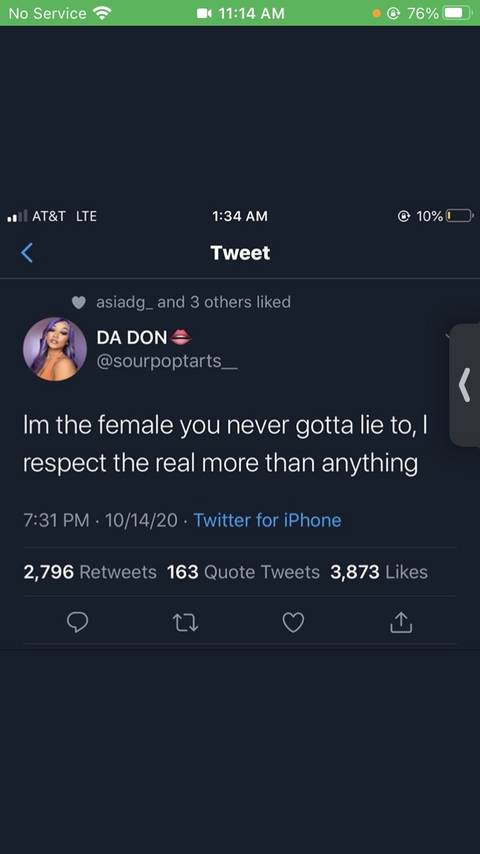View the 163 Quote Tweets
This screenshot has height=854, width=480.
(x=244, y=572)
